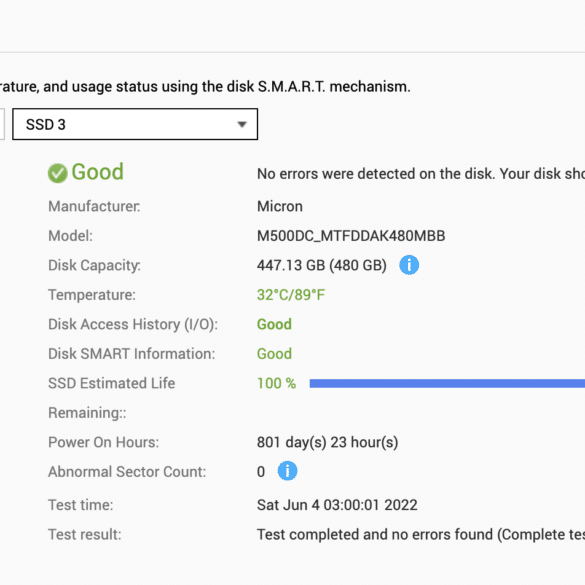This screenshot has width=585, height=585.
Task: Open the SSD 3 disk selection dropdown
Action: (135, 124)
